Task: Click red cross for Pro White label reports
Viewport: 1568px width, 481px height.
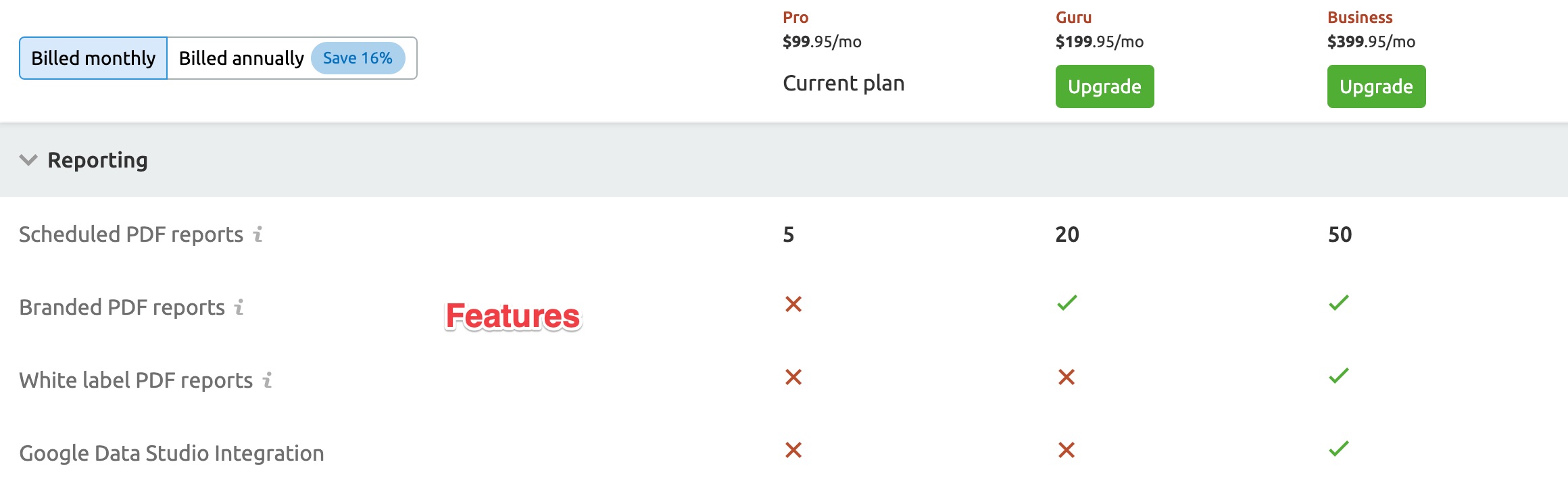Action: pyautogui.click(x=793, y=377)
